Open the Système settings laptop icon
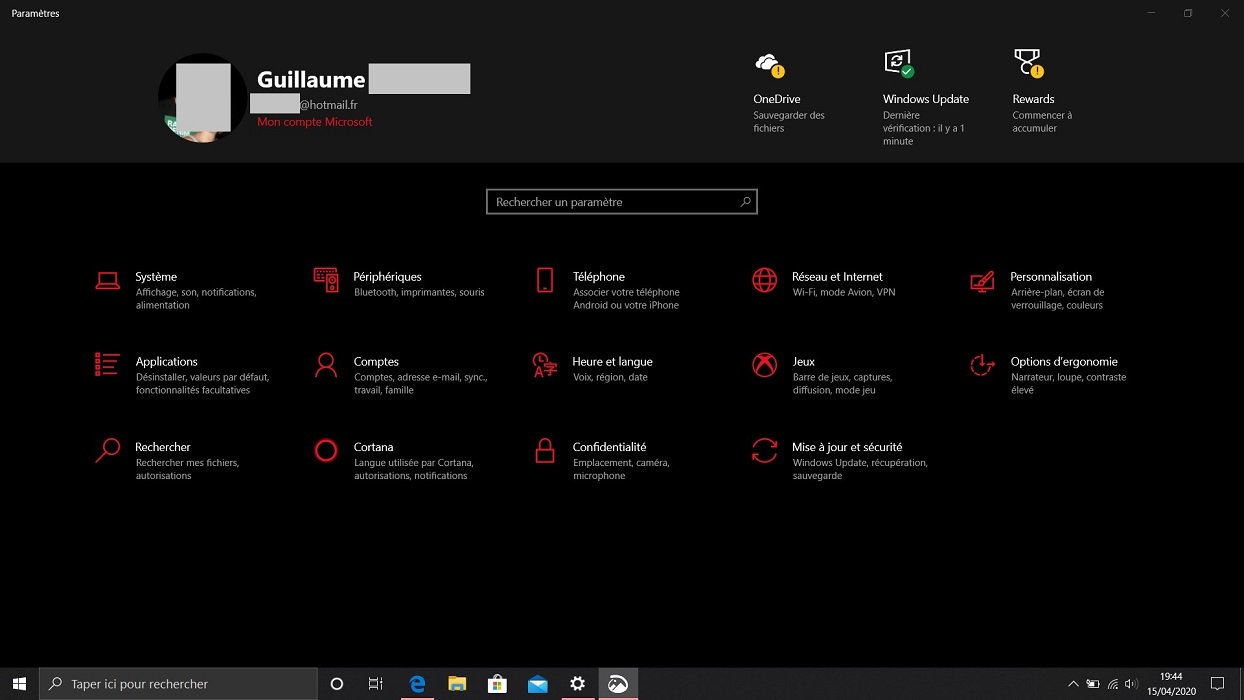 107,281
